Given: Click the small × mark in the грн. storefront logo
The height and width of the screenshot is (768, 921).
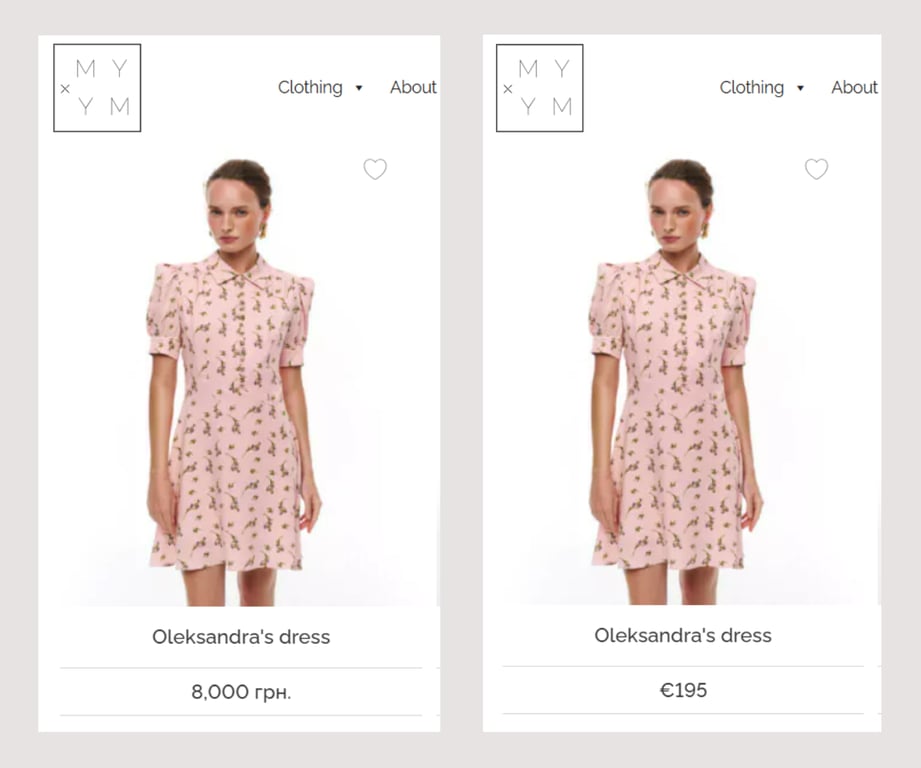Looking at the screenshot, I should [65, 89].
